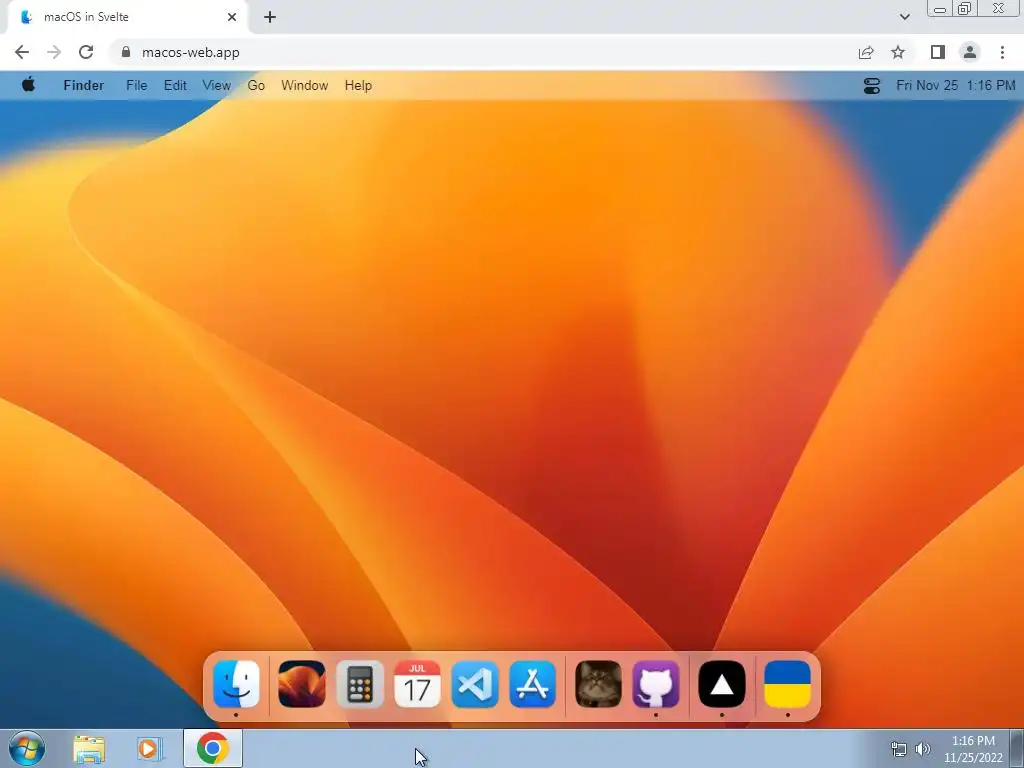1024x768 pixels.
Task: Go forward in Chrome
Action: pyautogui.click(x=54, y=52)
